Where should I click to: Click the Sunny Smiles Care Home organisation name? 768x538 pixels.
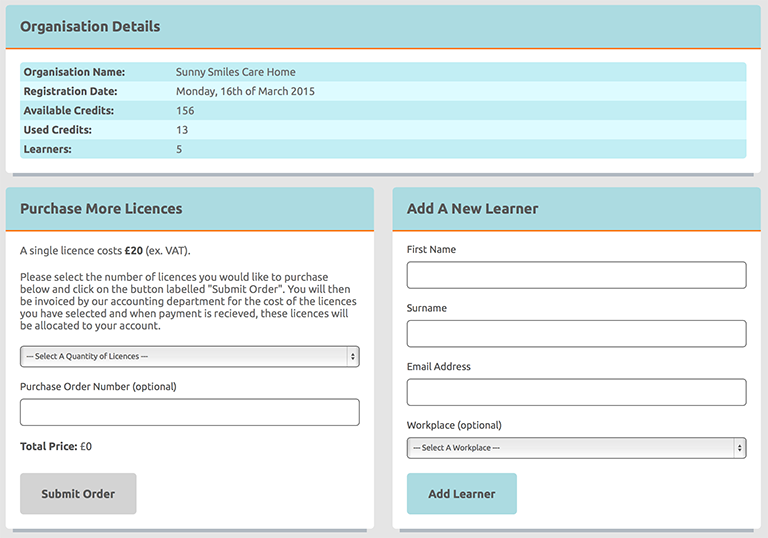pos(235,72)
